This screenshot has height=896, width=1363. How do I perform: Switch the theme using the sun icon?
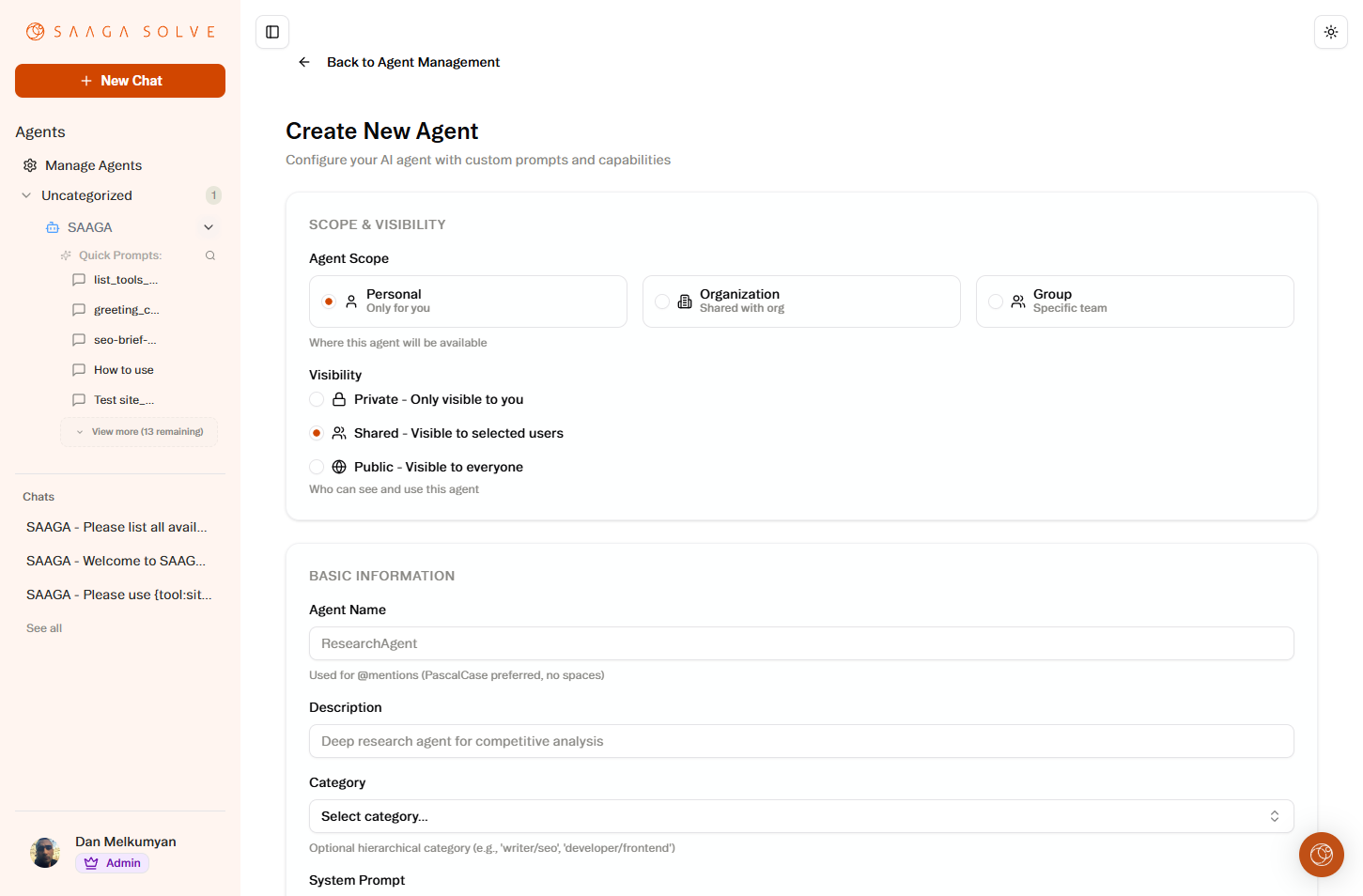click(1331, 31)
